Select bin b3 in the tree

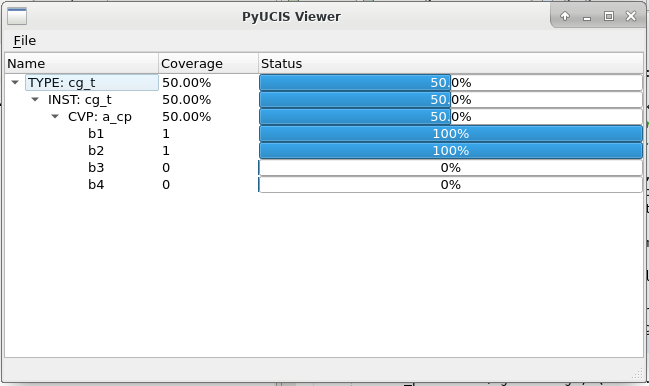point(96,168)
